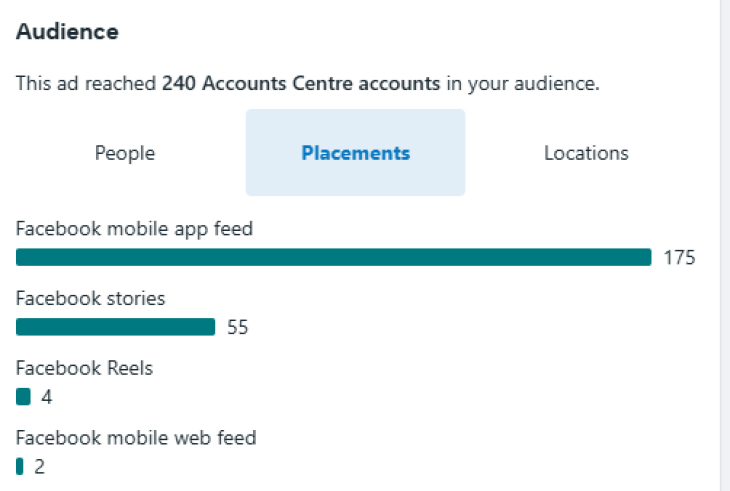730x491 pixels.
Task: Click the 'This ad reached' summary sentence
Action: click(x=308, y=84)
